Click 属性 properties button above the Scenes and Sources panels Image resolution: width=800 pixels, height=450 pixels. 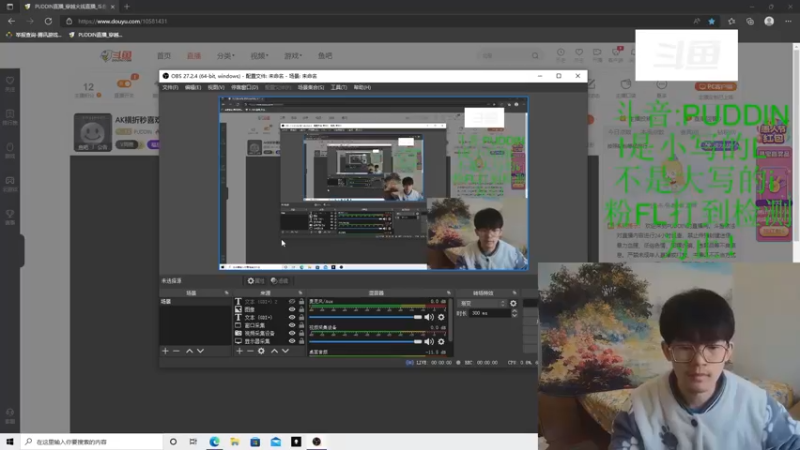pyautogui.click(x=256, y=281)
